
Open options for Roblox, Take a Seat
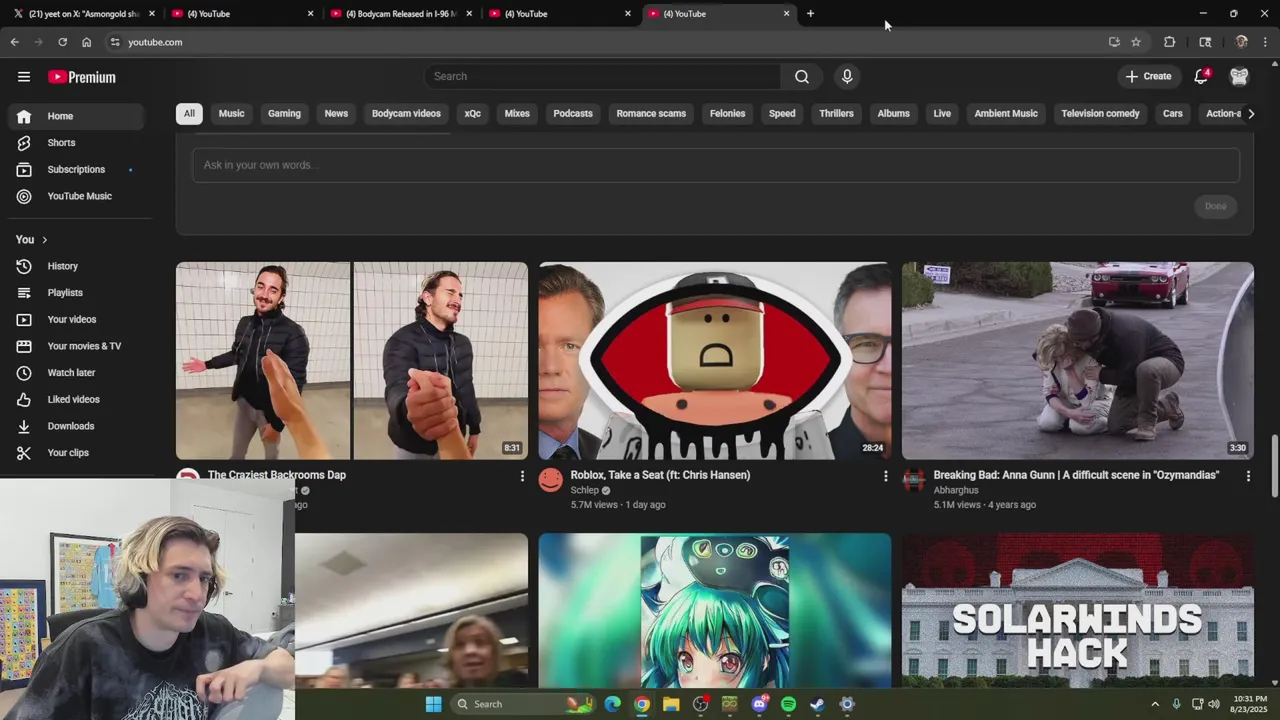tap(885, 476)
